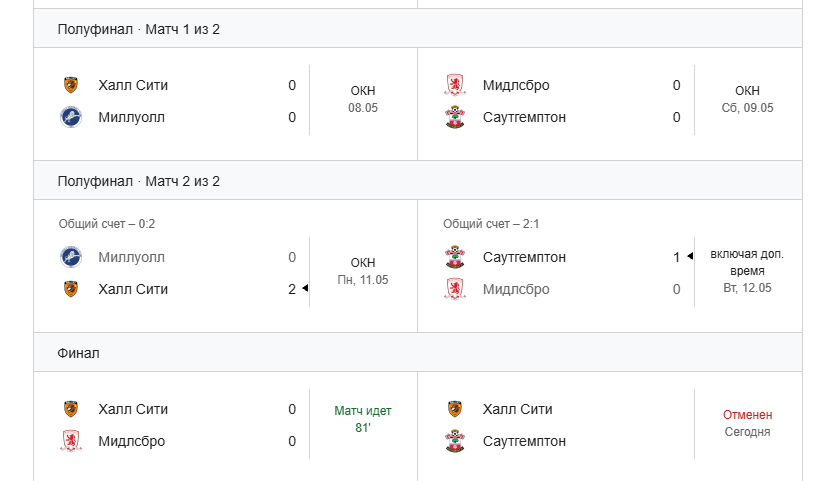Open match with "включая доп. время" Вт, 12.05
The width and height of the screenshot is (837, 481).
click(610, 266)
